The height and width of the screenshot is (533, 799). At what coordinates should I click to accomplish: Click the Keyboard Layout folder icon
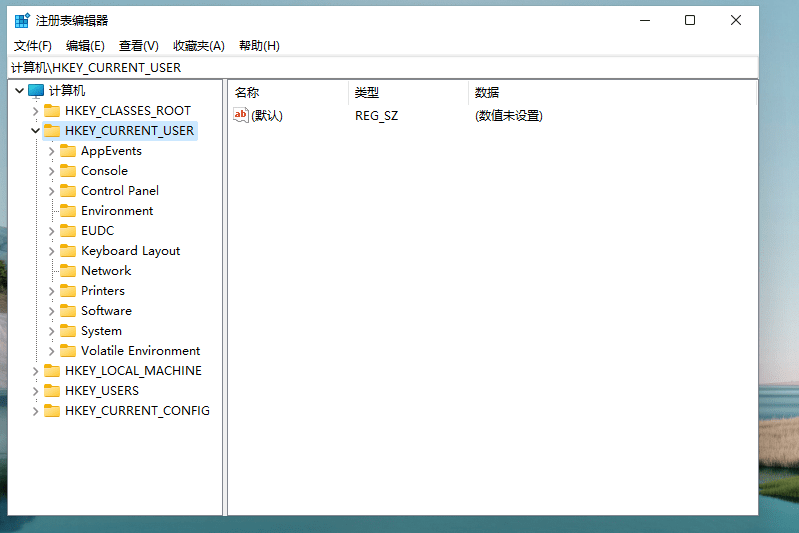[68, 251]
